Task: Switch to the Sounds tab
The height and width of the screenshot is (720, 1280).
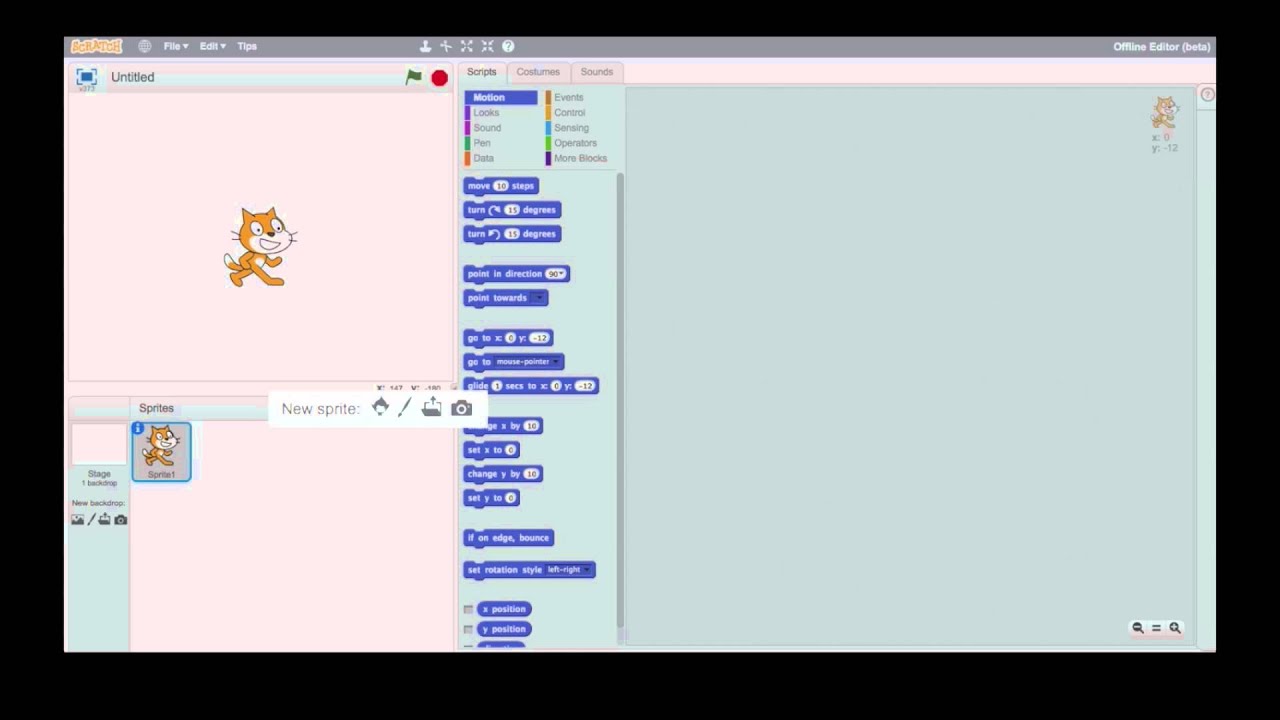Action: 597,72
